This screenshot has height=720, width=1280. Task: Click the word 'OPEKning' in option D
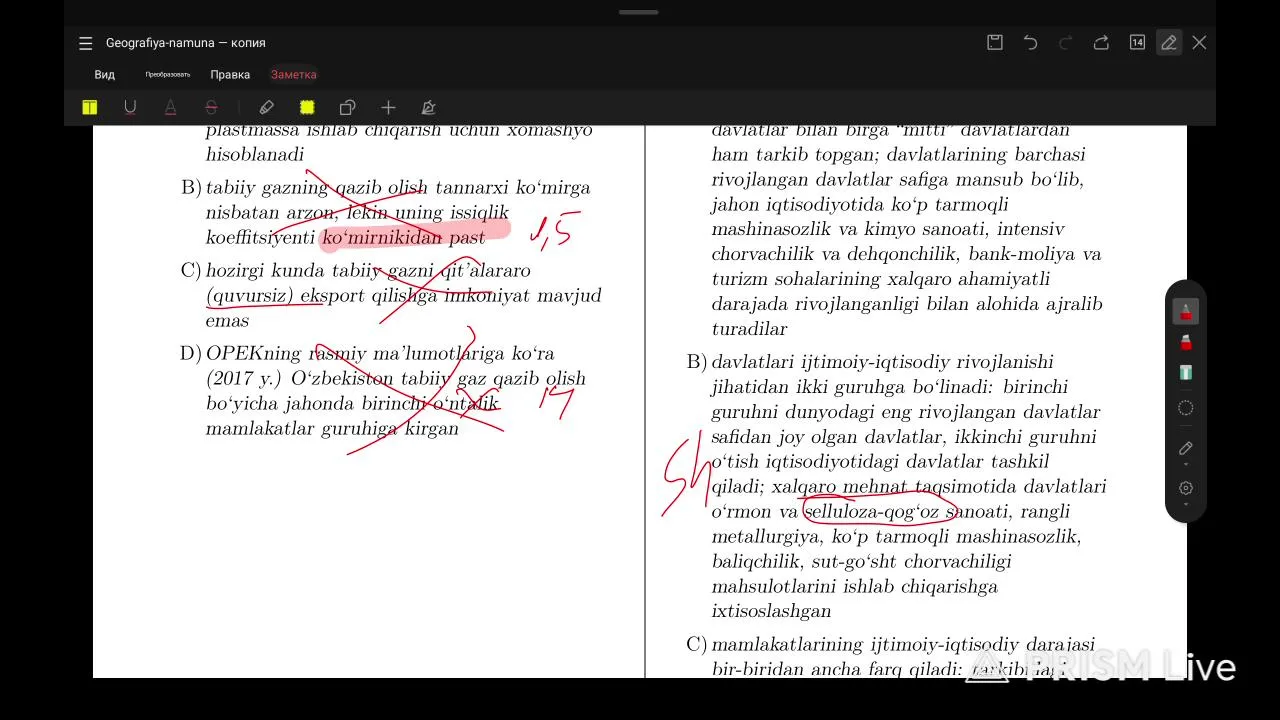[255, 354]
